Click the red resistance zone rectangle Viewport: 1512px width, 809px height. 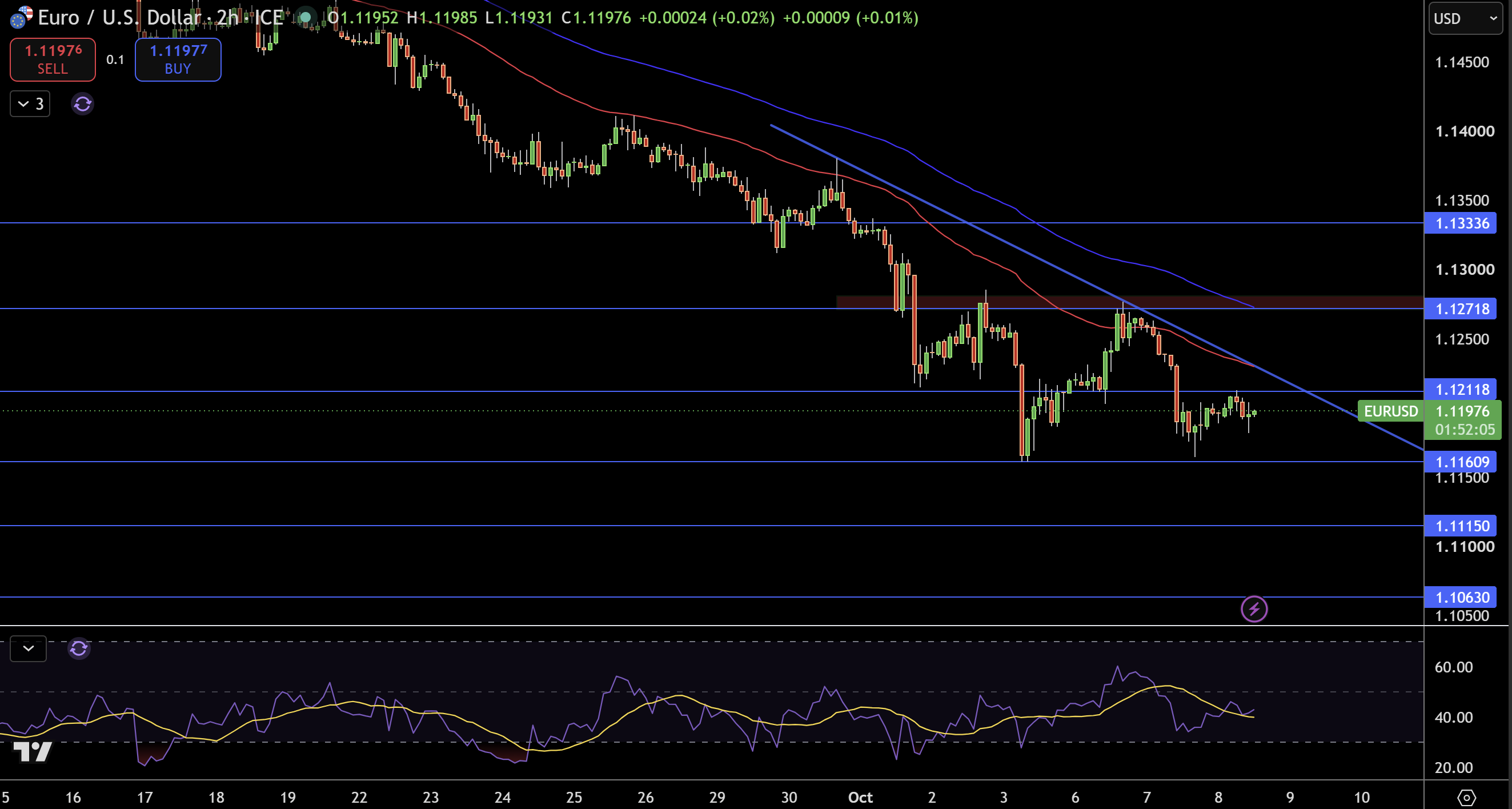pos(1129,302)
